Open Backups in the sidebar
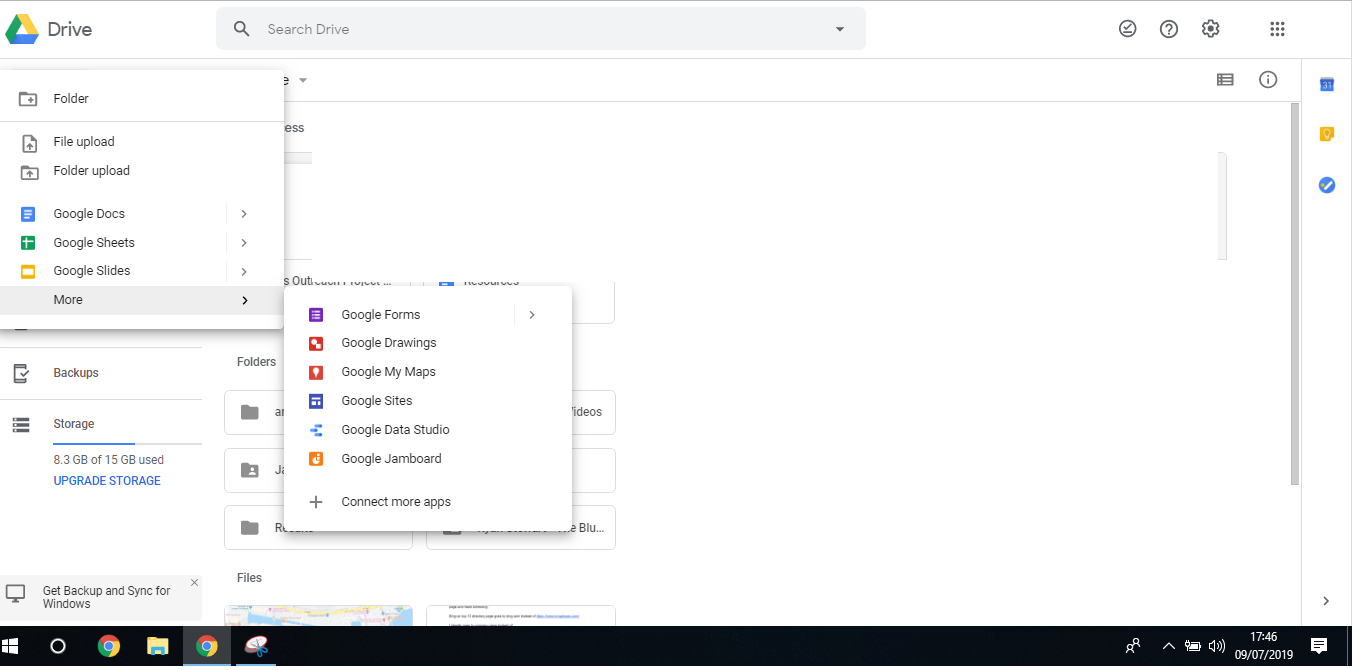 (x=76, y=373)
